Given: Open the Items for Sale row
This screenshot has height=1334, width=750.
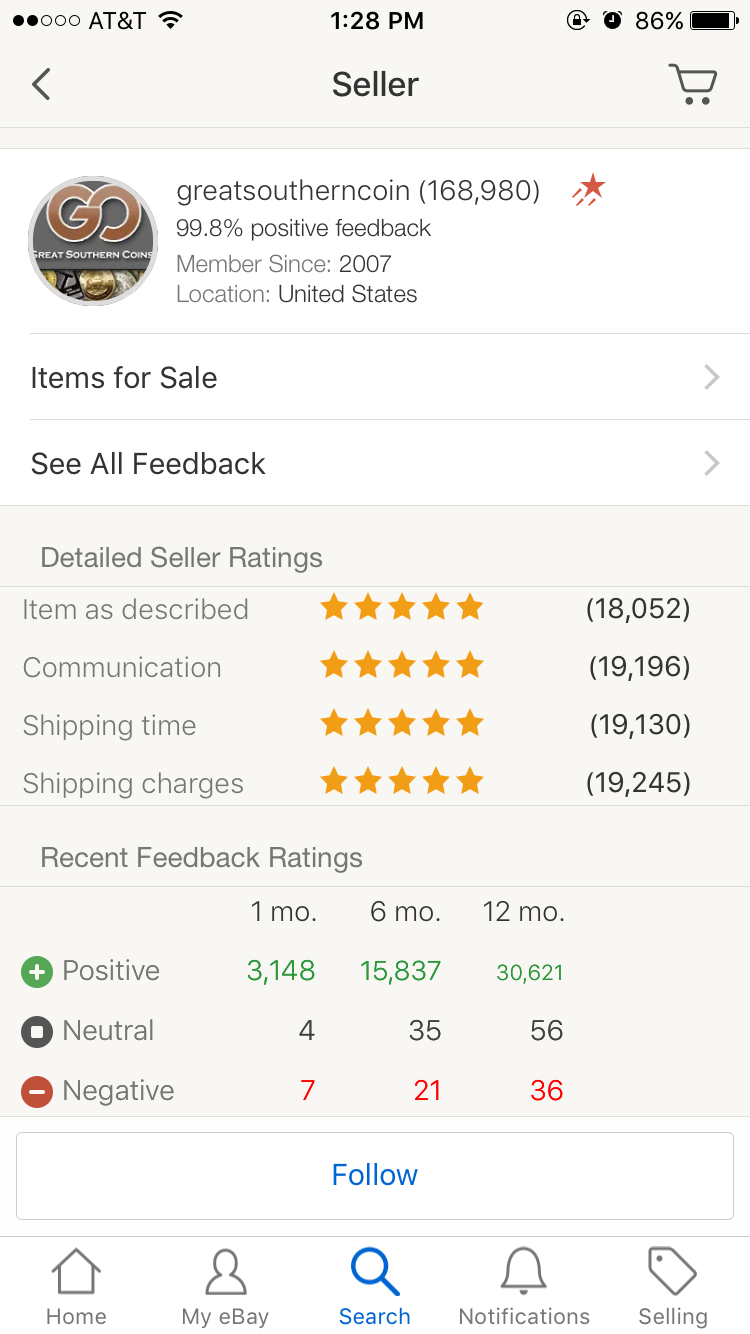Looking at the screenshot, I should [375, 377].
